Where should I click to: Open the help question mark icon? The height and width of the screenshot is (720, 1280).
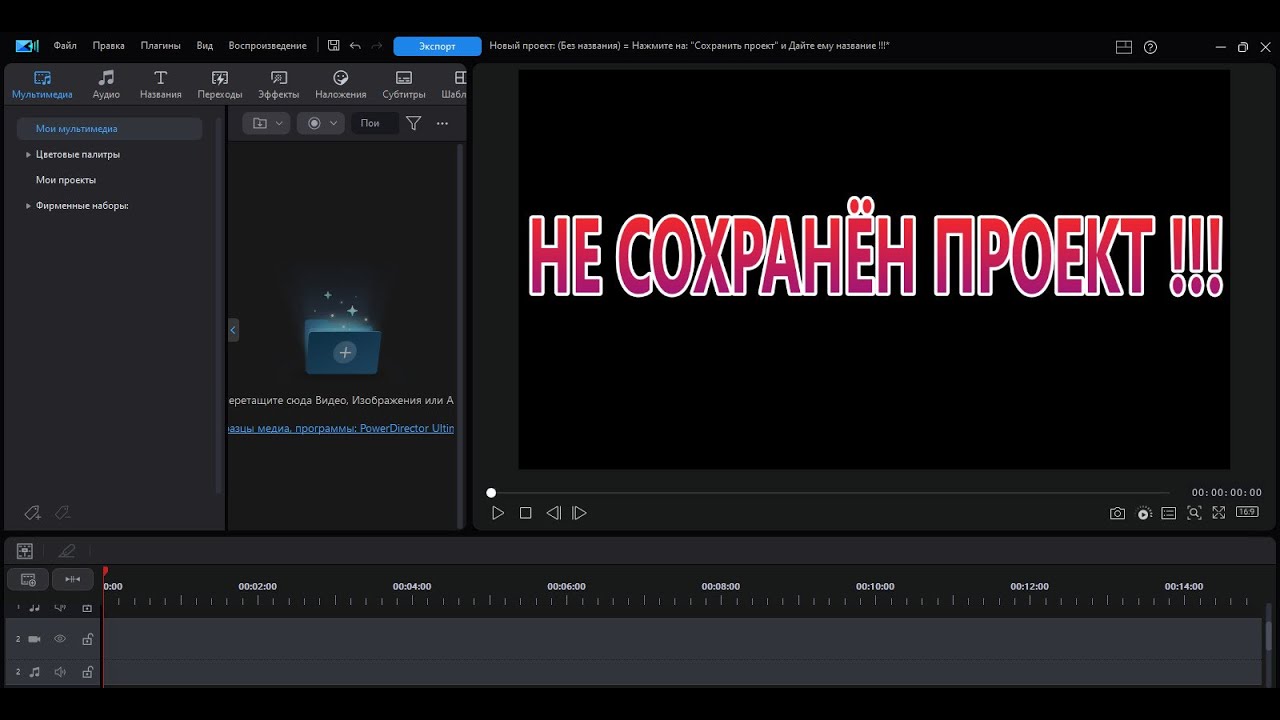coord(1150,47)
